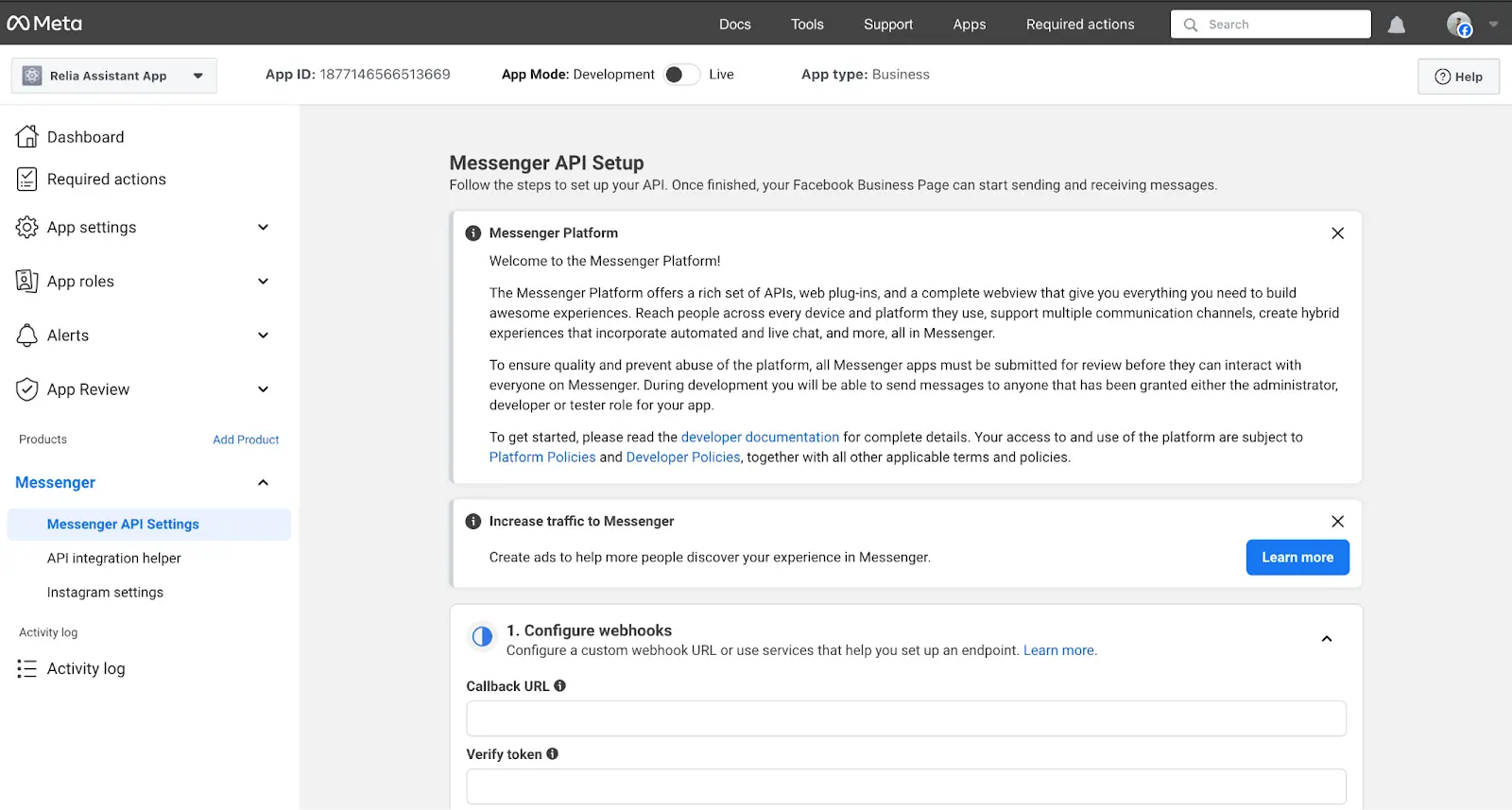1512x810 pixels.
Task: Select Messenger API Settings in sidebar
Action: 149,525
